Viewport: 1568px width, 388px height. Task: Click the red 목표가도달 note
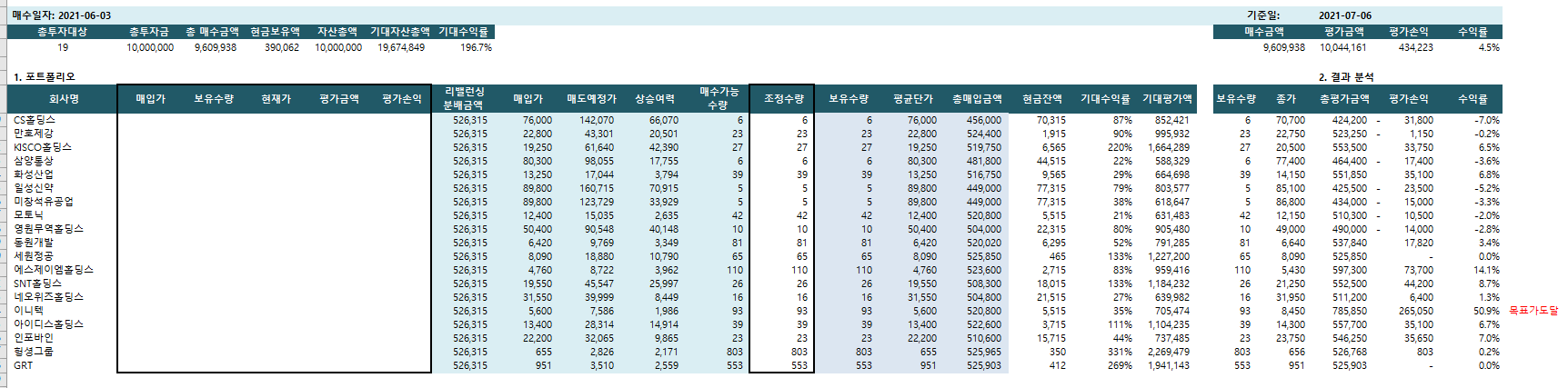[1533, 311]
